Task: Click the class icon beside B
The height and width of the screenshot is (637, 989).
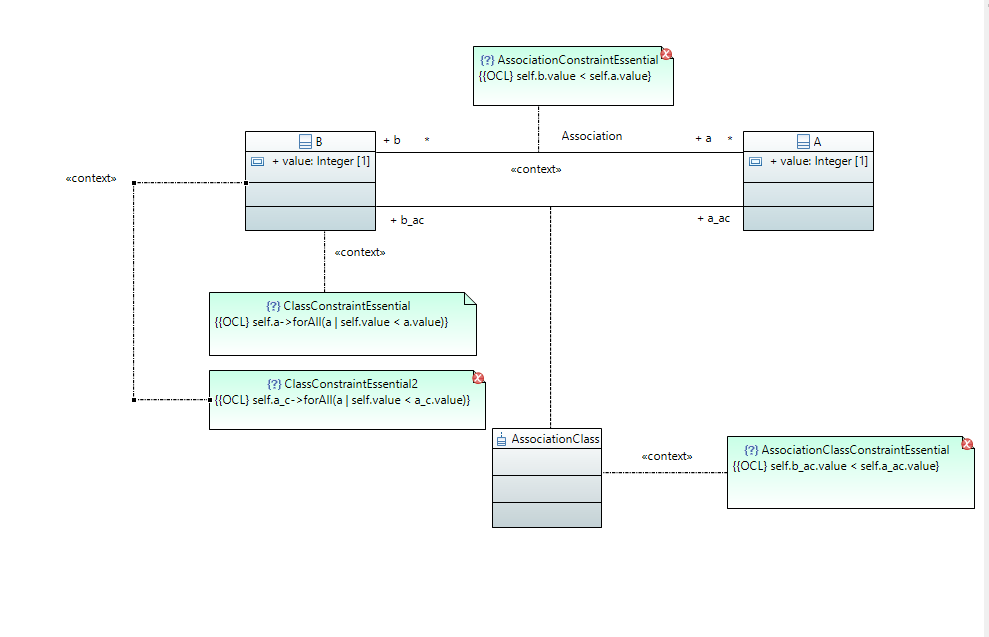Action: pyautogui.click(x=305, y=141)
